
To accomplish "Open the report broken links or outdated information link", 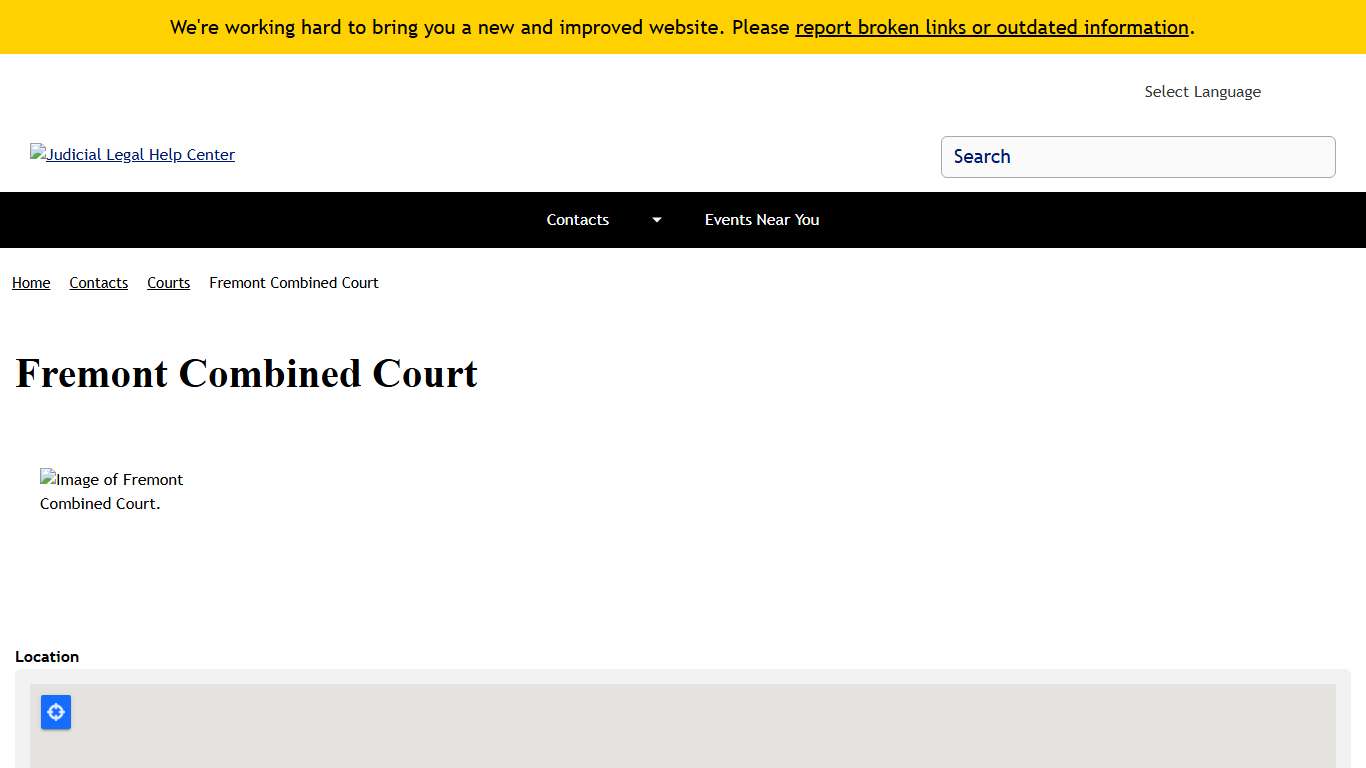I will coord(991,27).
